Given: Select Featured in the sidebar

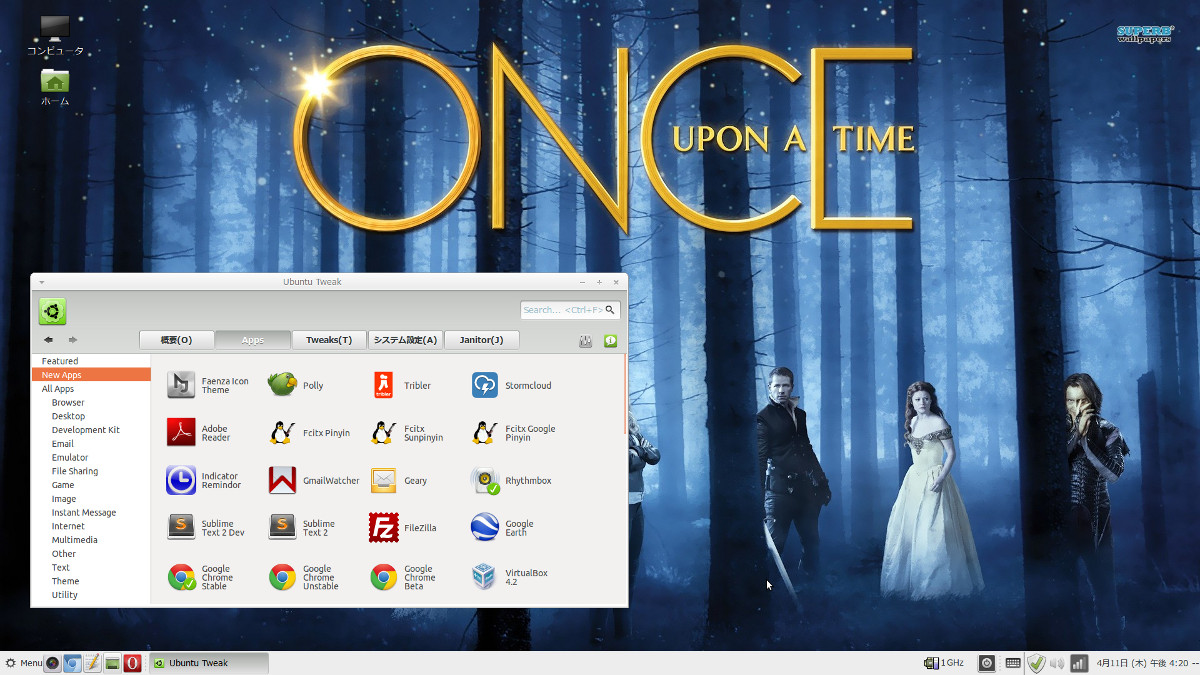Looking at the screenshot, I should pos(91,361).
